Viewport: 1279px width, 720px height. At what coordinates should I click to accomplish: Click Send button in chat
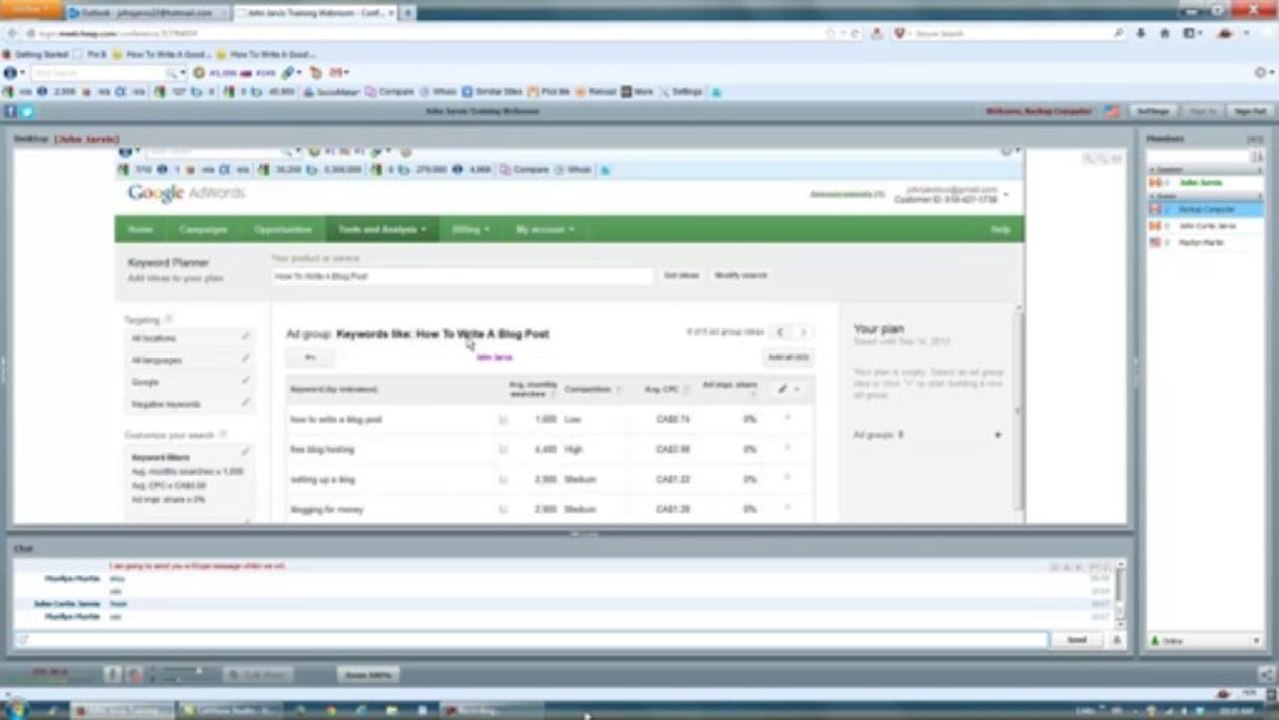tap(1077, 640)
